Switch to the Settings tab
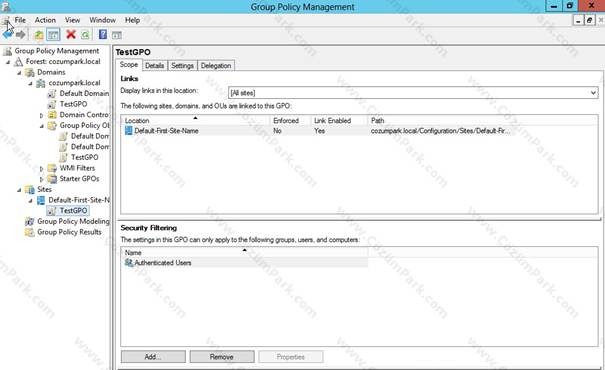Image resolution: width=605 pixels, height=370 pixels. (x=183, y=66)
